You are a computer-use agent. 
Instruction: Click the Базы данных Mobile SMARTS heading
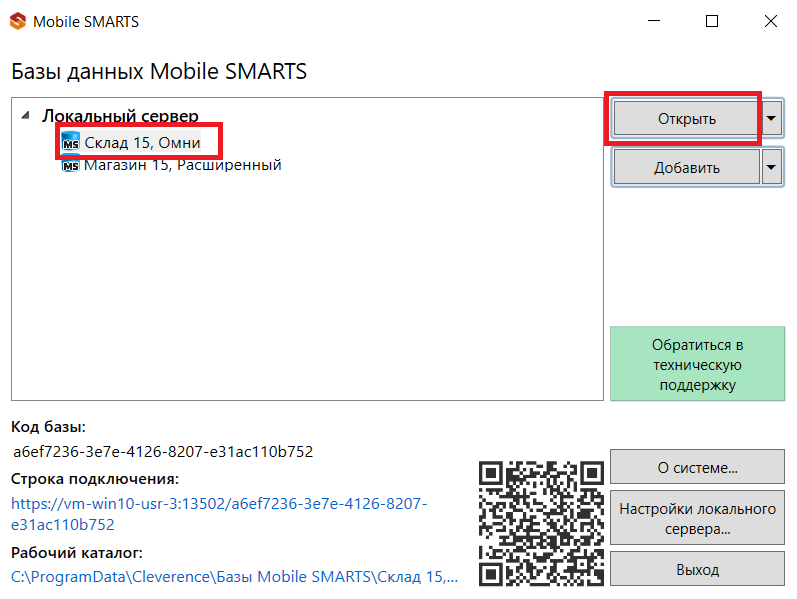pos(159,71)
